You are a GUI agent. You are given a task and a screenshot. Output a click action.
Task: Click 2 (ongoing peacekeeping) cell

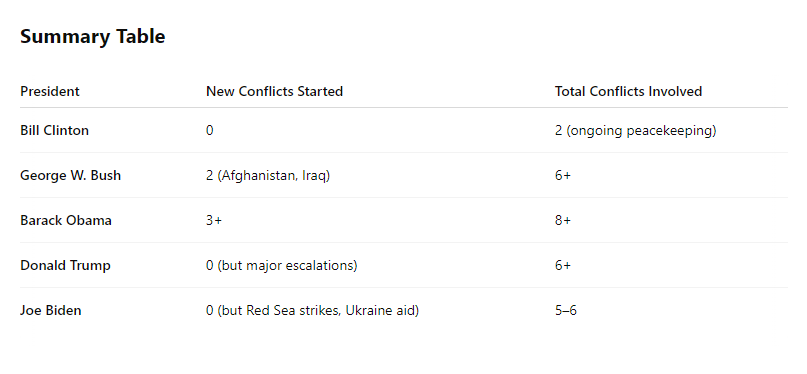[x=636, y=131]
